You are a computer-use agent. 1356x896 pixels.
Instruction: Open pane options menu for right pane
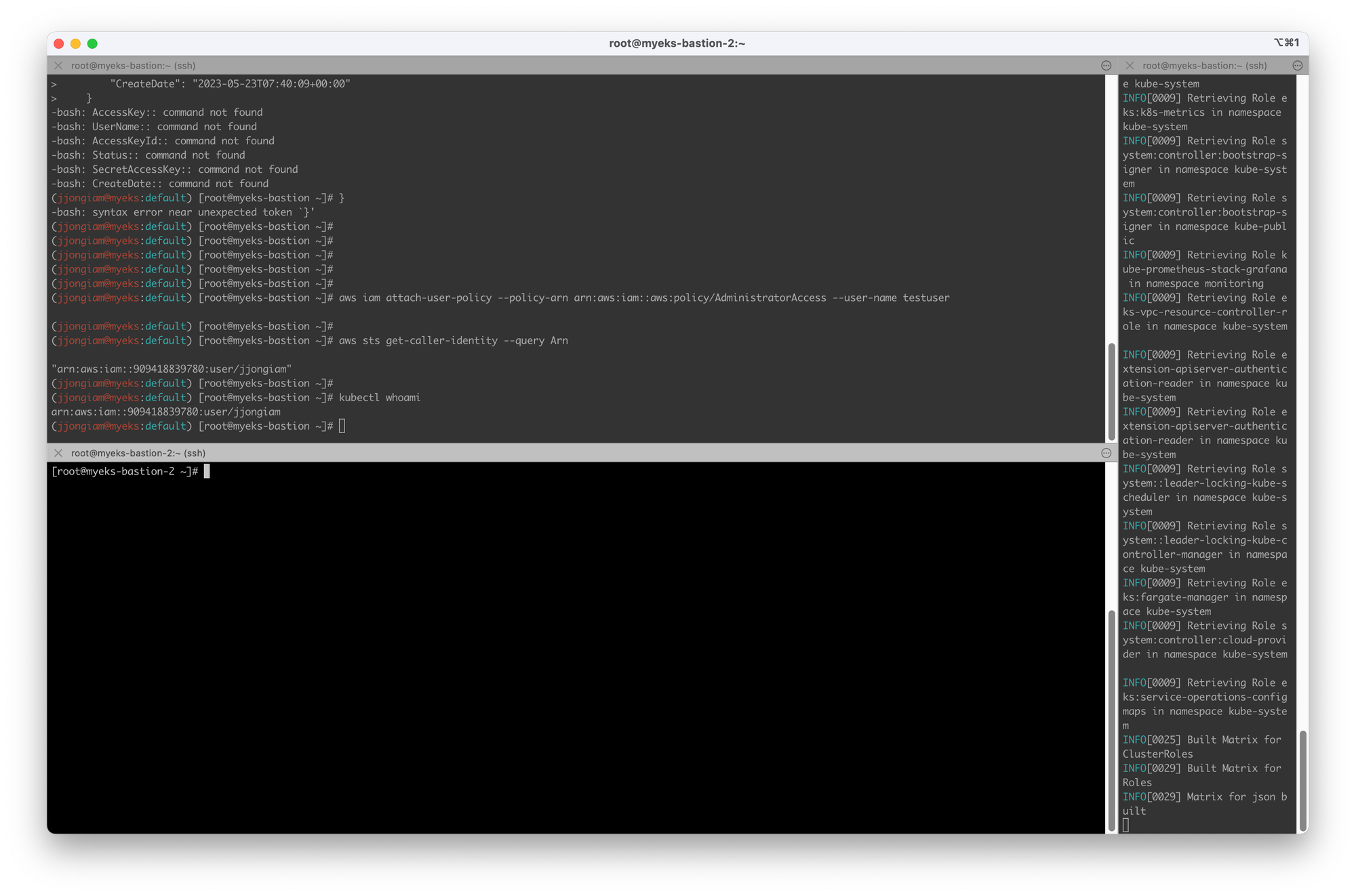pyautogui.click(x=1297, y=66)
